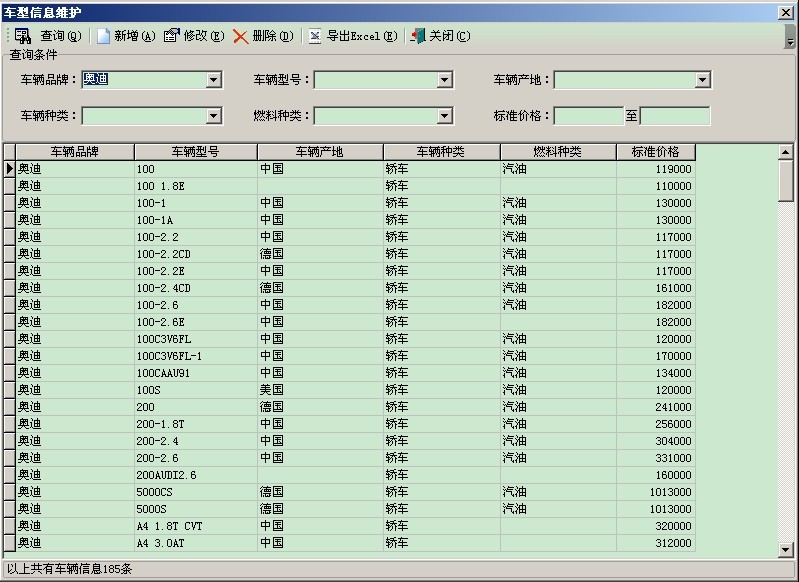Sort by the 车辆型号 column header
This screenshot has width=799, height=582.
coord(196,152)
